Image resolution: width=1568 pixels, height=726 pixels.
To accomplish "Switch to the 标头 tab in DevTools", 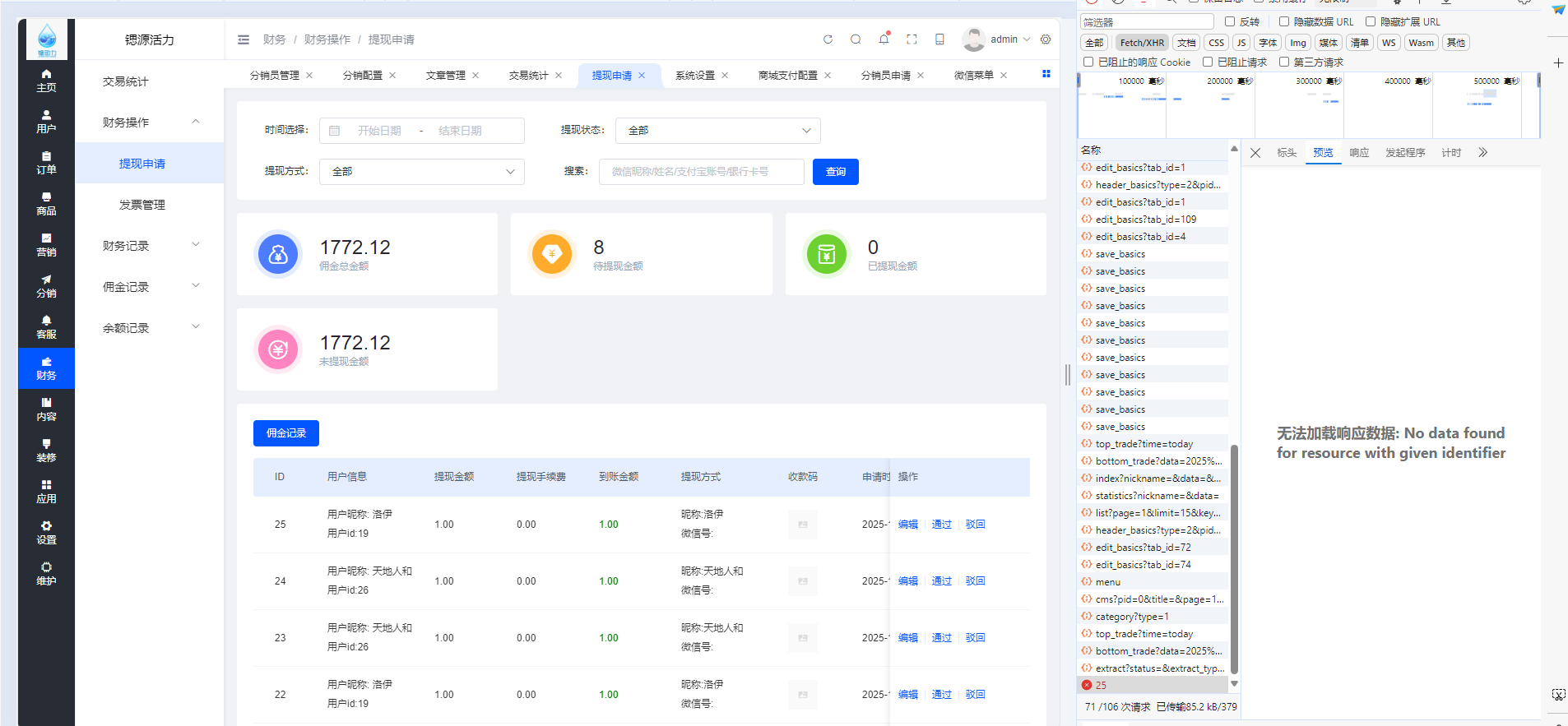I will coord(1287,153).
